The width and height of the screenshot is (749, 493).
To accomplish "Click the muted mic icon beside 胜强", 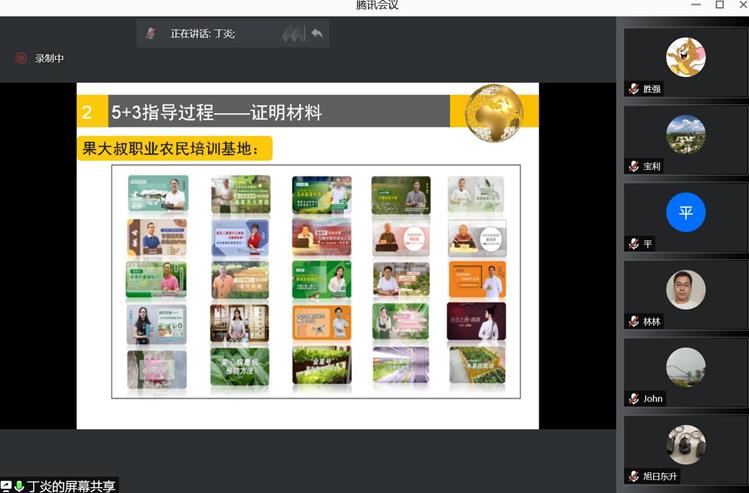I will [x=634, y=89].
